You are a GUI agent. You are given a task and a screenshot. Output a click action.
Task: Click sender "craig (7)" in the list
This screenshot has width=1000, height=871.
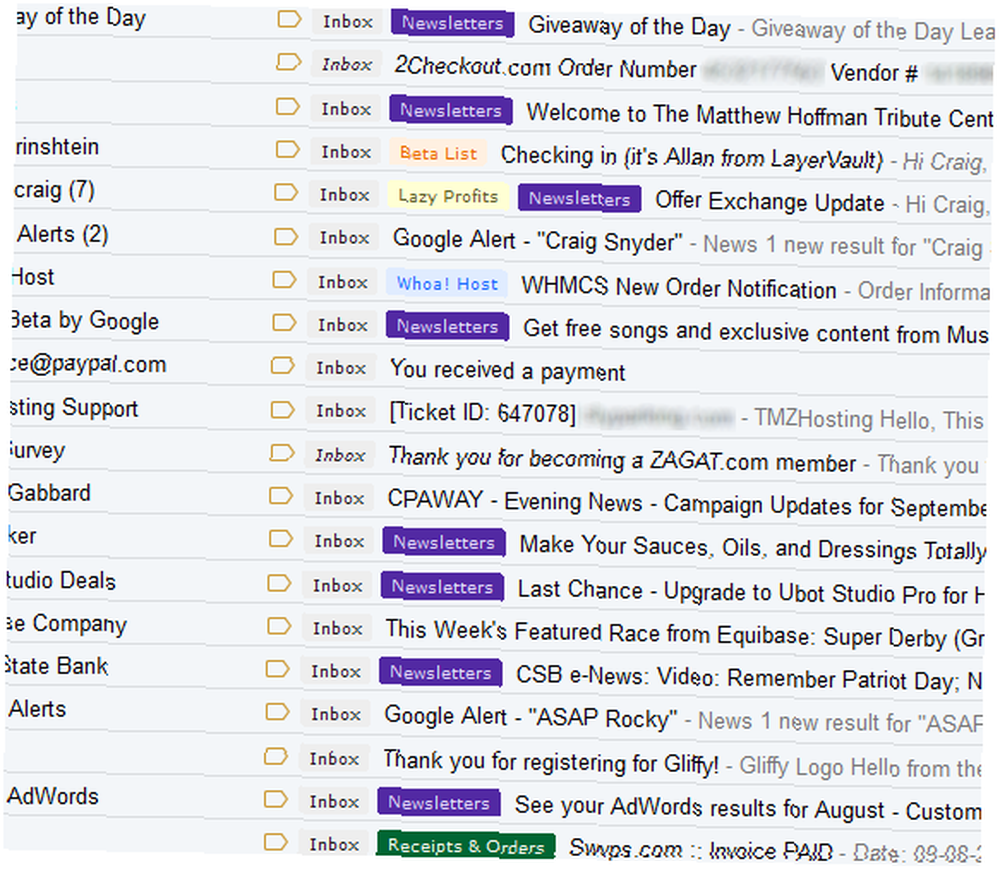click(54, 190)
